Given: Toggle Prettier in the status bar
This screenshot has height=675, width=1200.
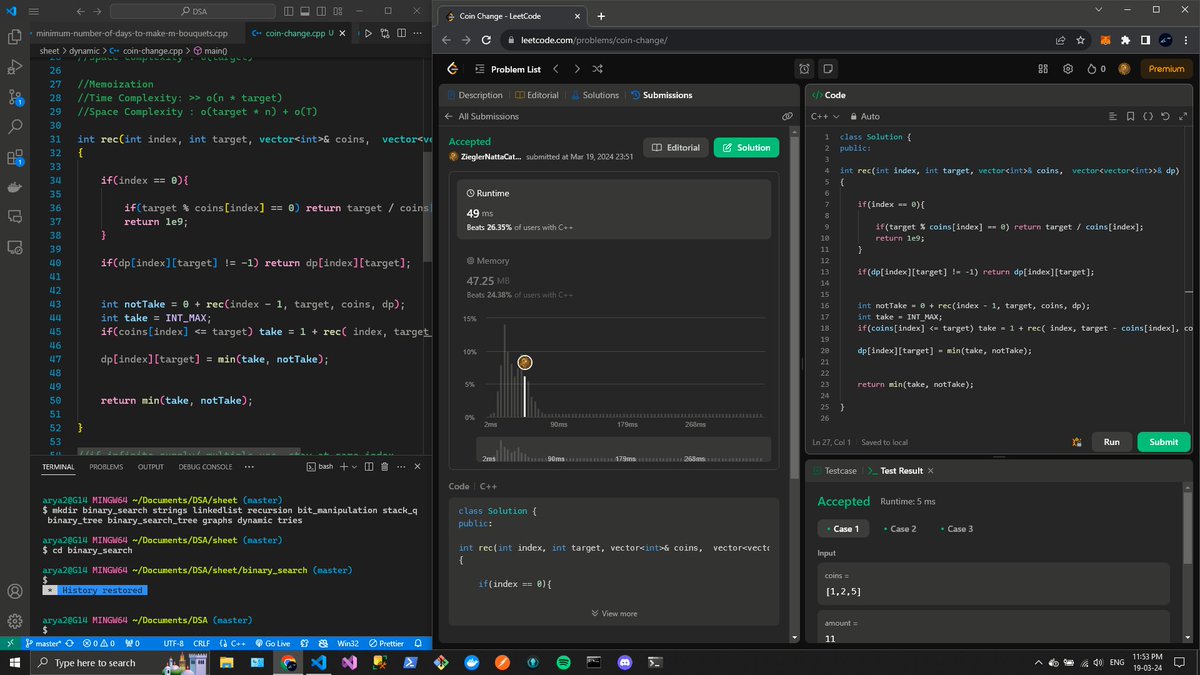Looking at the screenshot, I should pyautogui.click(x=386, y=644).
